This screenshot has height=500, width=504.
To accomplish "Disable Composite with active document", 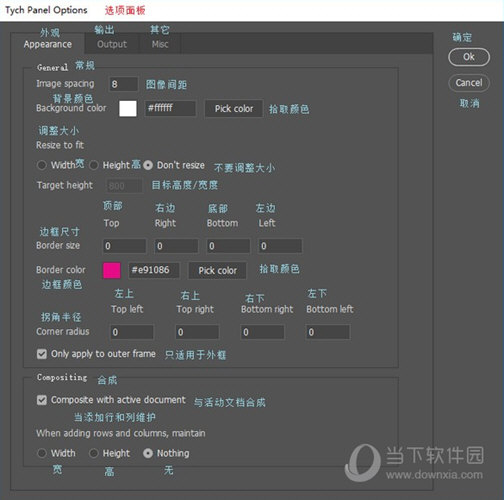I will coord(42,400).
